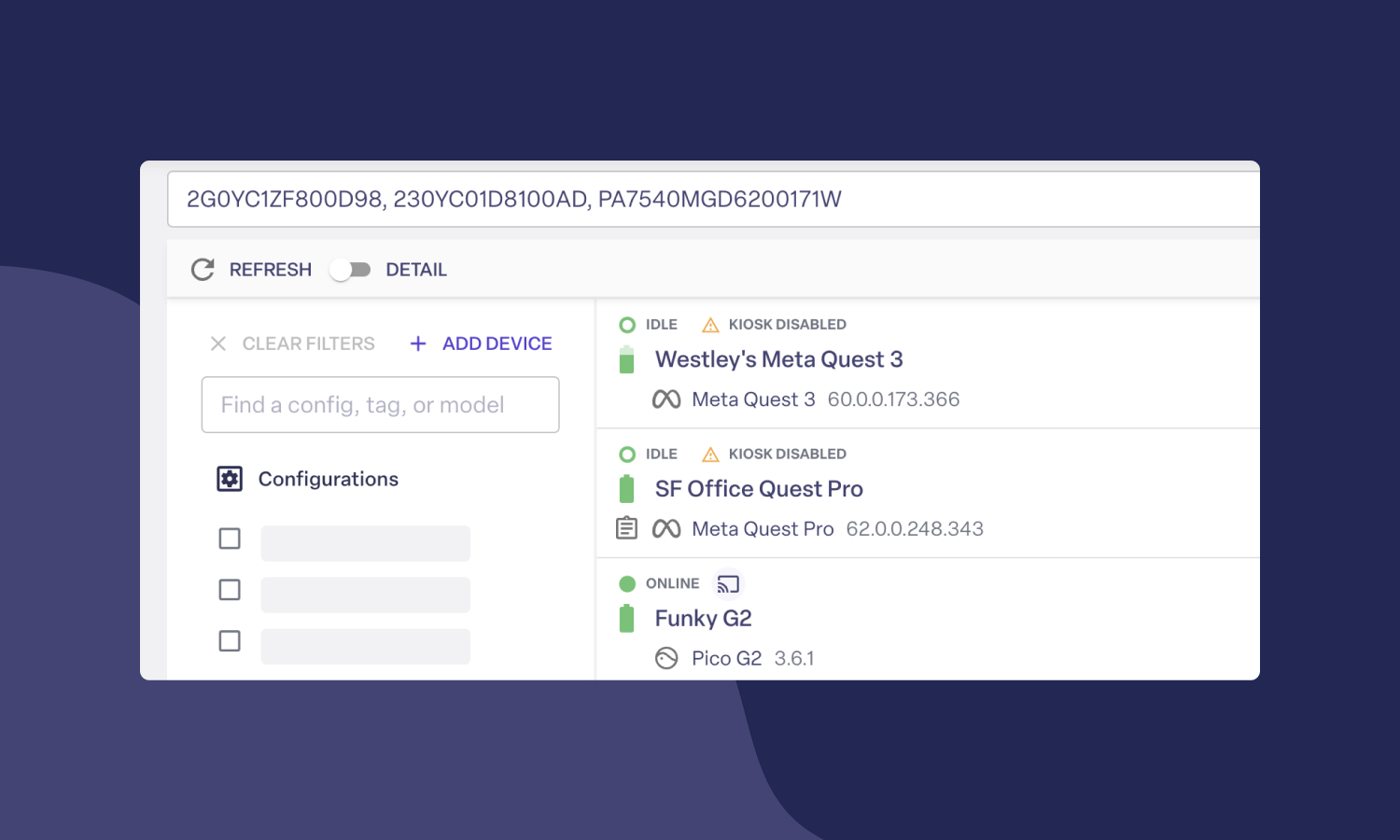This screenshot has width=1400, height=840.
Task: Click the REFRESH label
Action: 271,270
